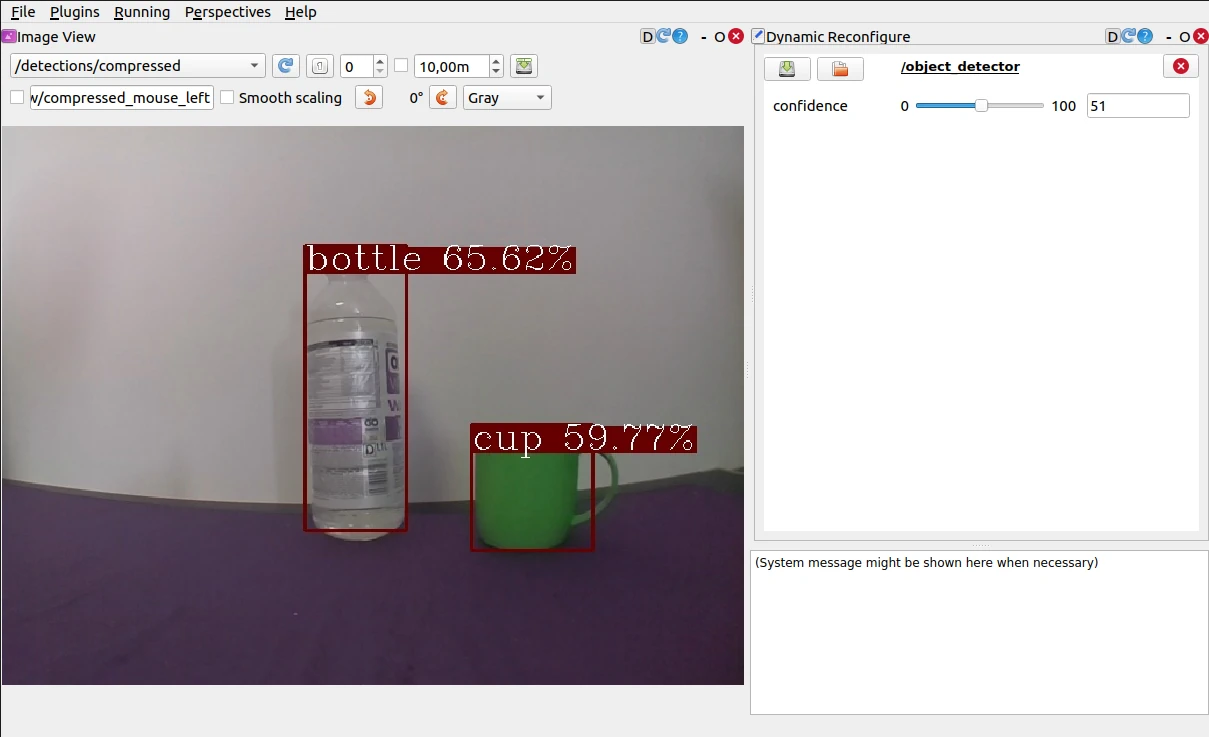Enable Smooth scaling

(227, 97)
